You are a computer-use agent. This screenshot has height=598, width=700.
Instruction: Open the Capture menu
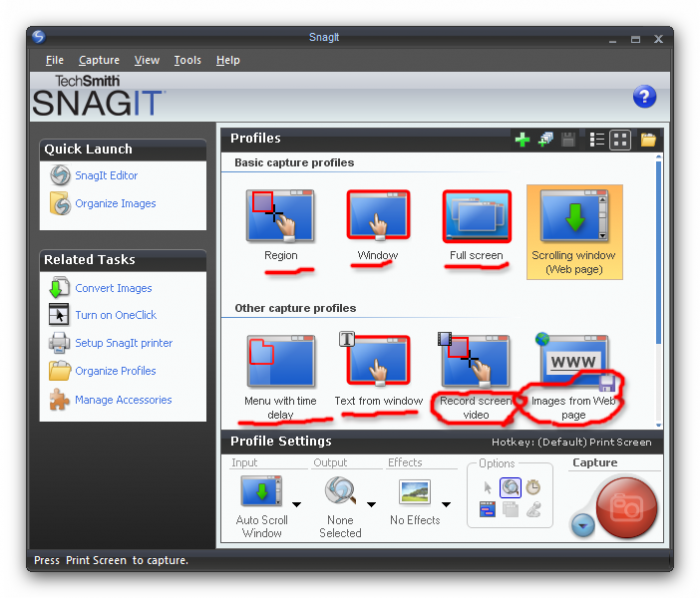point(99,60)
